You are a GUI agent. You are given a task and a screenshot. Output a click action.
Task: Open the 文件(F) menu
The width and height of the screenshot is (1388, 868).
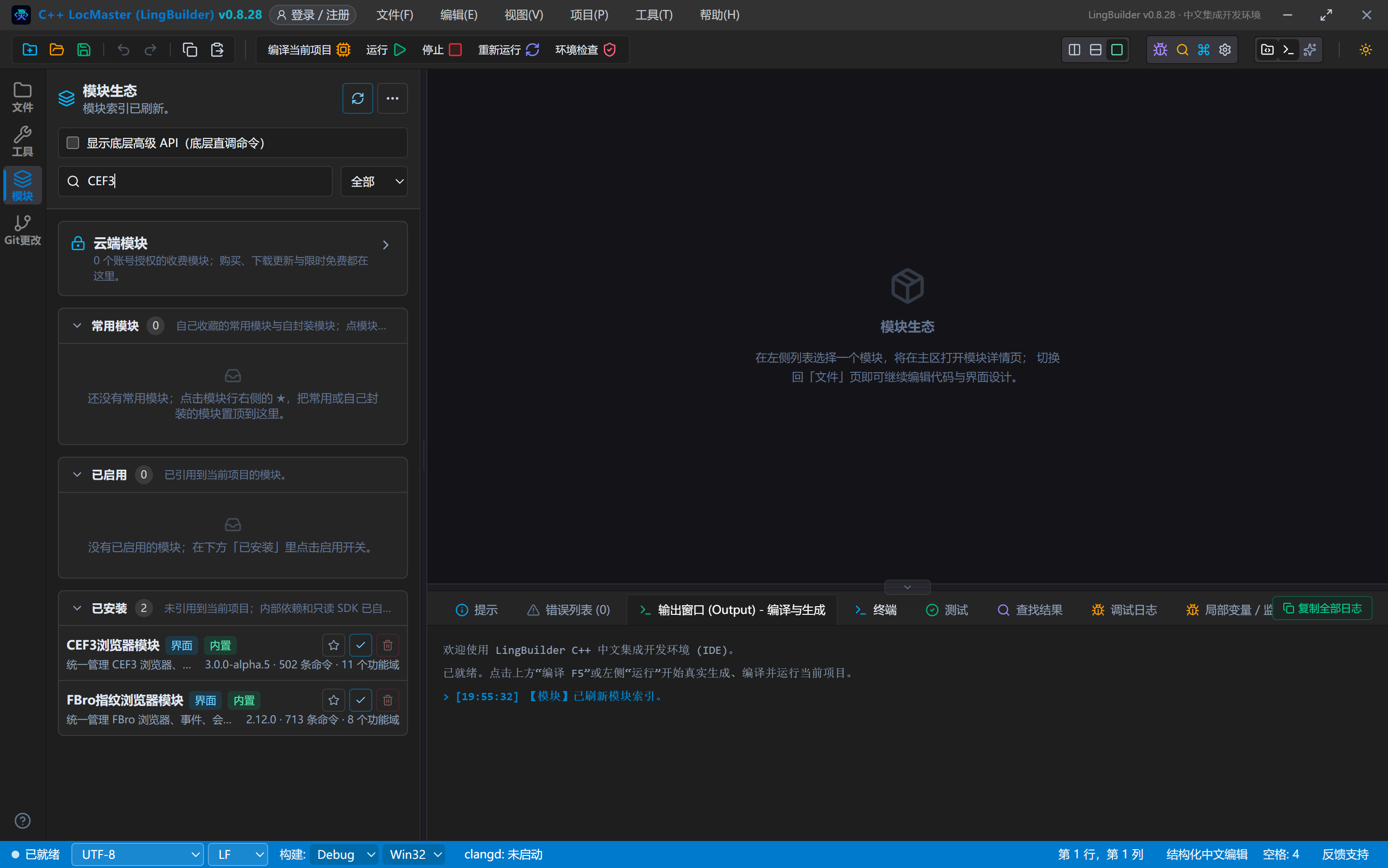pos(395,15)
